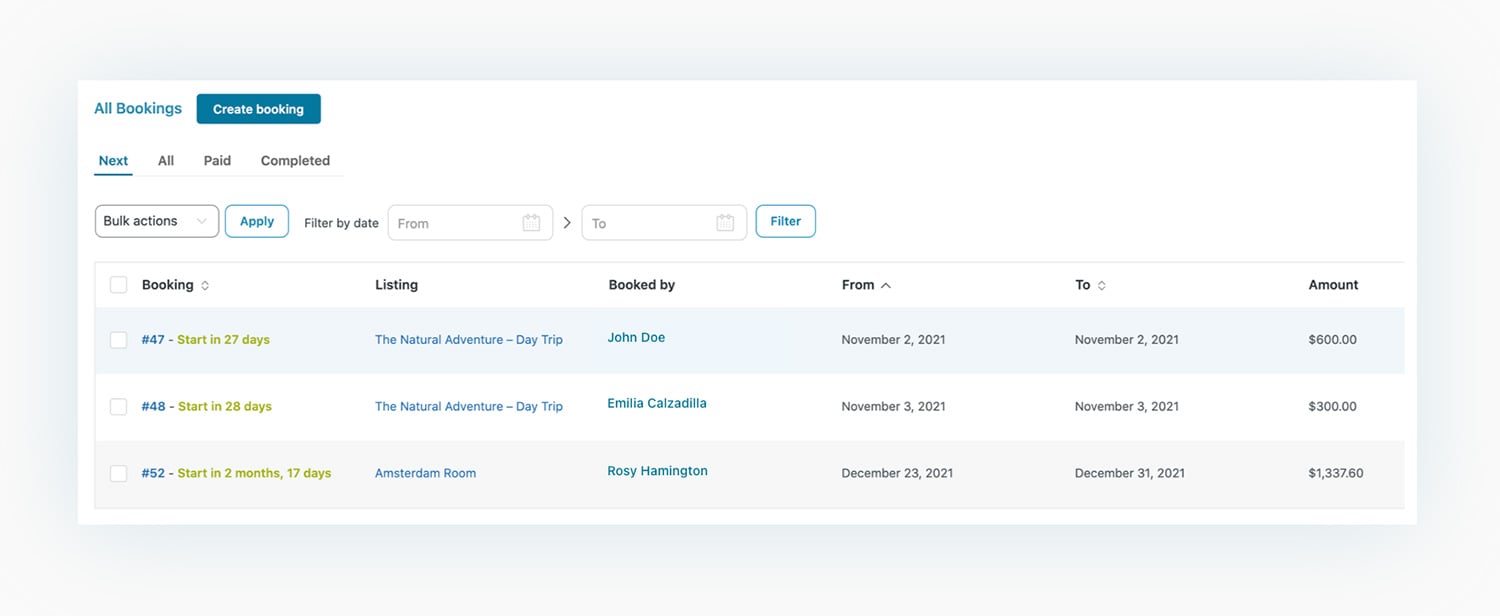Click the calendar icon in To field
This screenshot has height=616, width=1500.
coord(725,223)
